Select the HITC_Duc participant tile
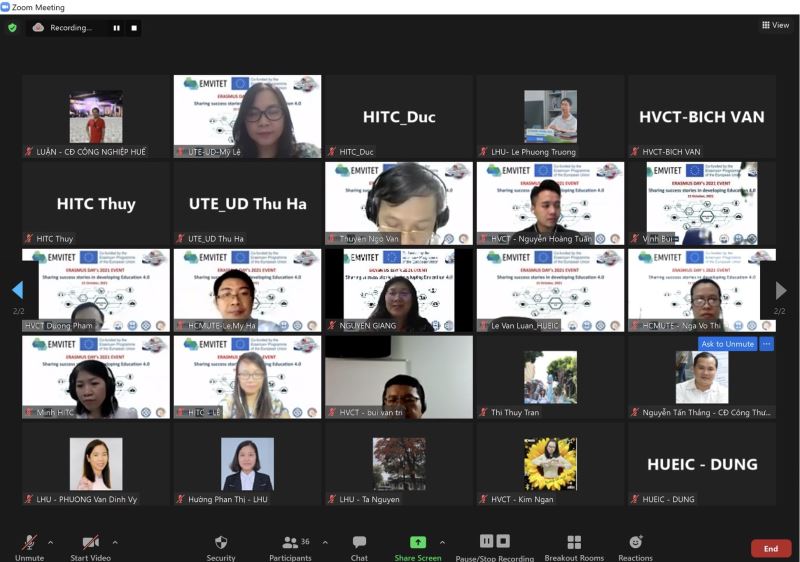This screenshot has width=800, height=562. tap(399, 116)
